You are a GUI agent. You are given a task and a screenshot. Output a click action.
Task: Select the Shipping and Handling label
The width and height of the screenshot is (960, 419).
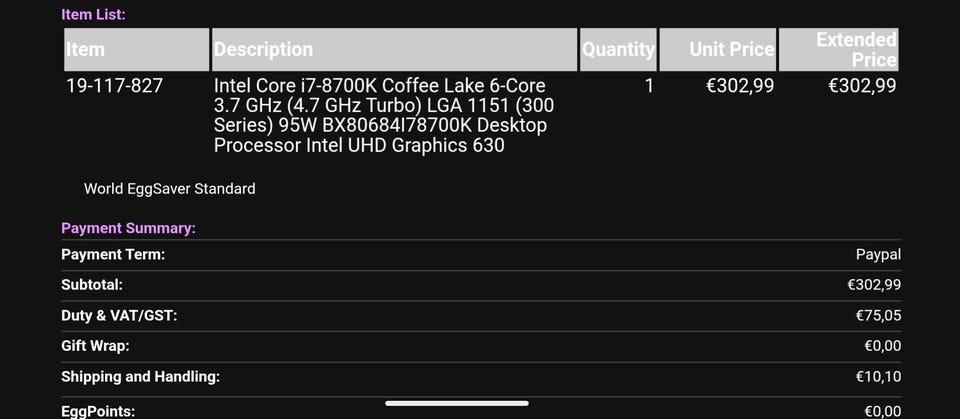point(140,377)
